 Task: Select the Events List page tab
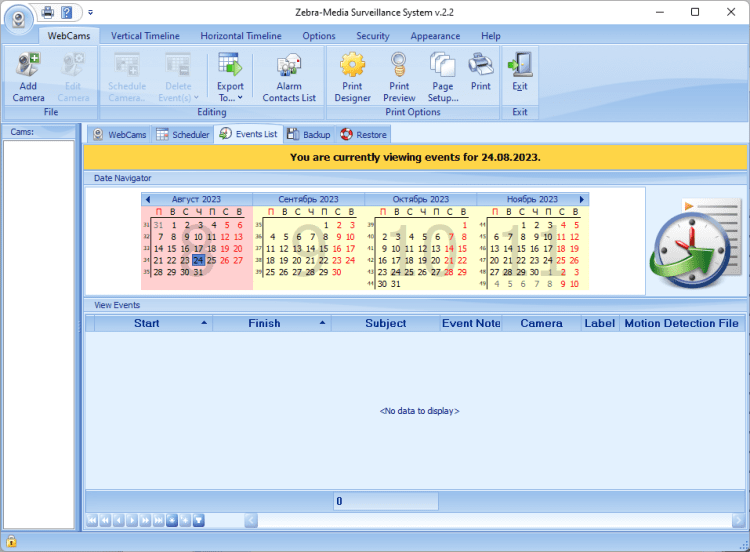(249, 134)
